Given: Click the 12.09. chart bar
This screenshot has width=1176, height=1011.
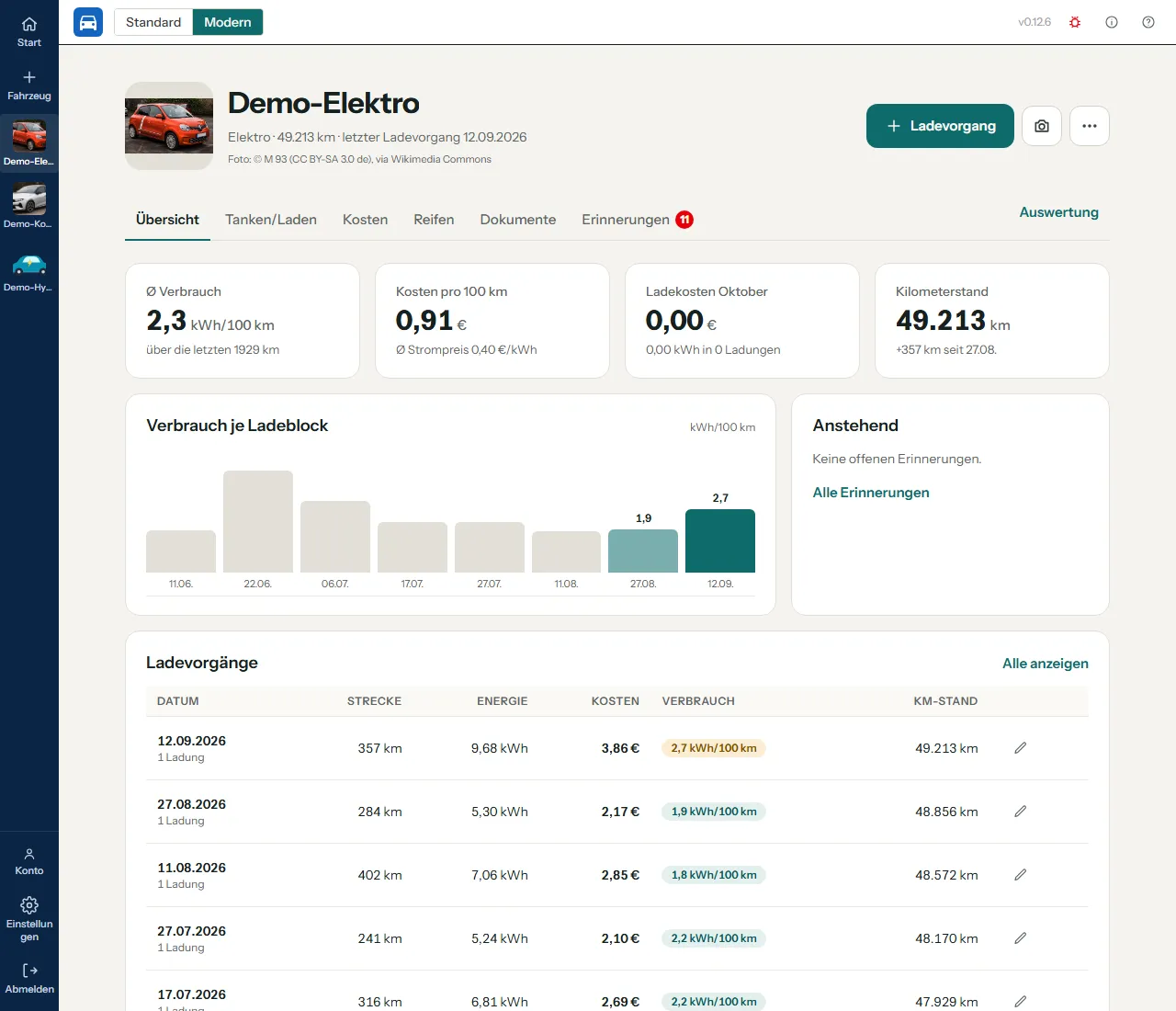Looking at the screenshot, I should tap(720, 540).
